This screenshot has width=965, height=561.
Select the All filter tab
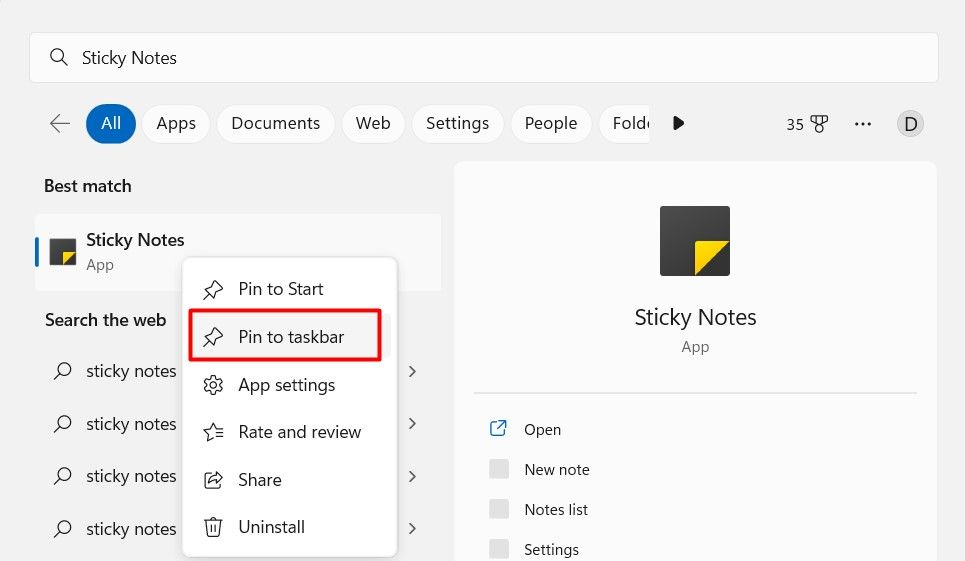tap(111, 124)
